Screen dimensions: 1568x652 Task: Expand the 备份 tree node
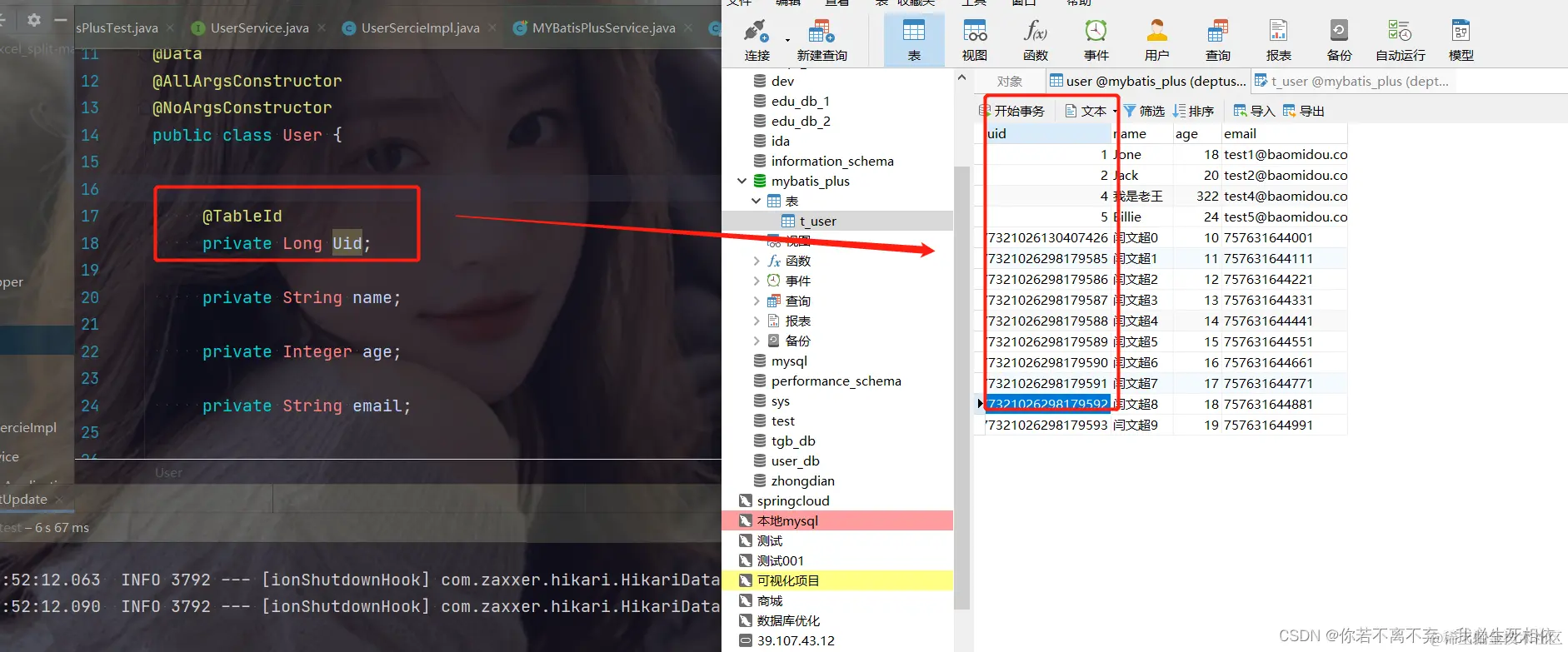tap(756, 341)
